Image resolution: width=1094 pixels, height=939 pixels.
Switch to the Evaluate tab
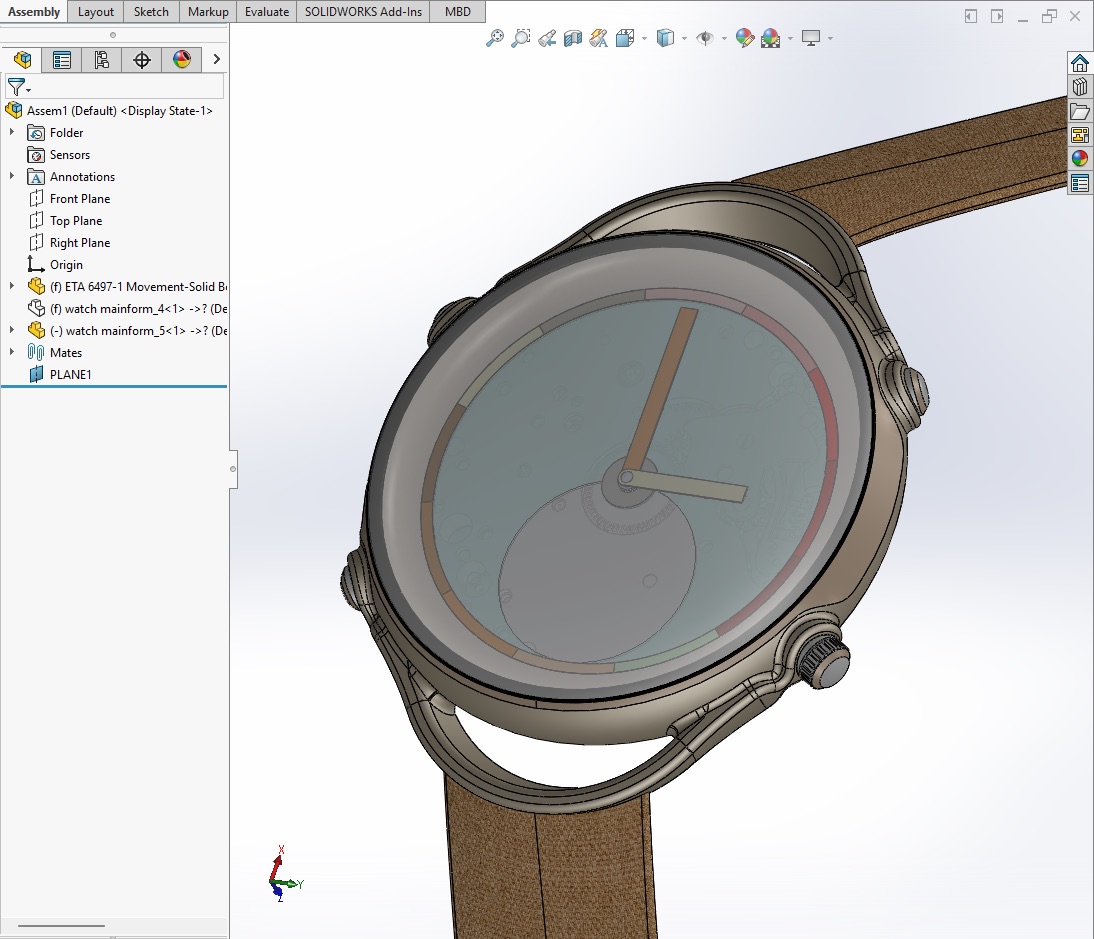tap(267, 12)
